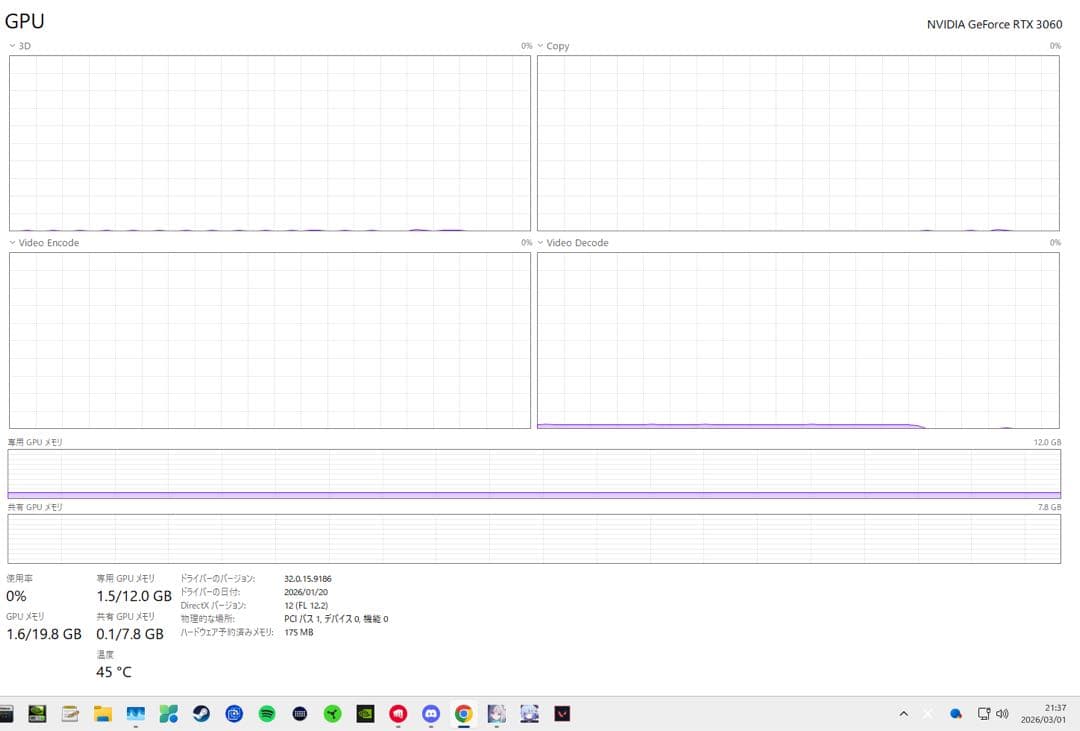
Task: Select the NVIDIA GeForce RTX 3060 label
Action: [x=994, y=24]
